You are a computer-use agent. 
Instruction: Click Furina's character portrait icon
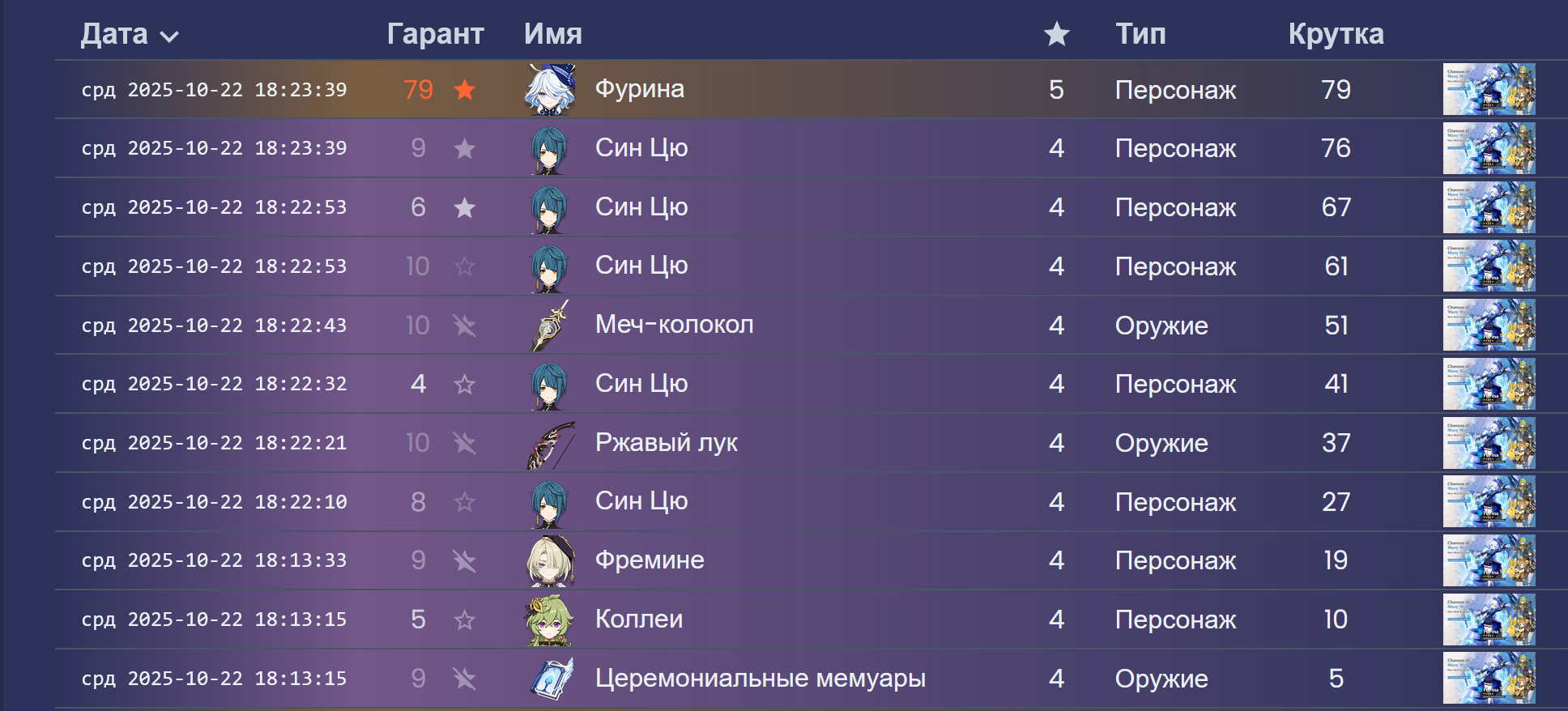coord(551,89)
